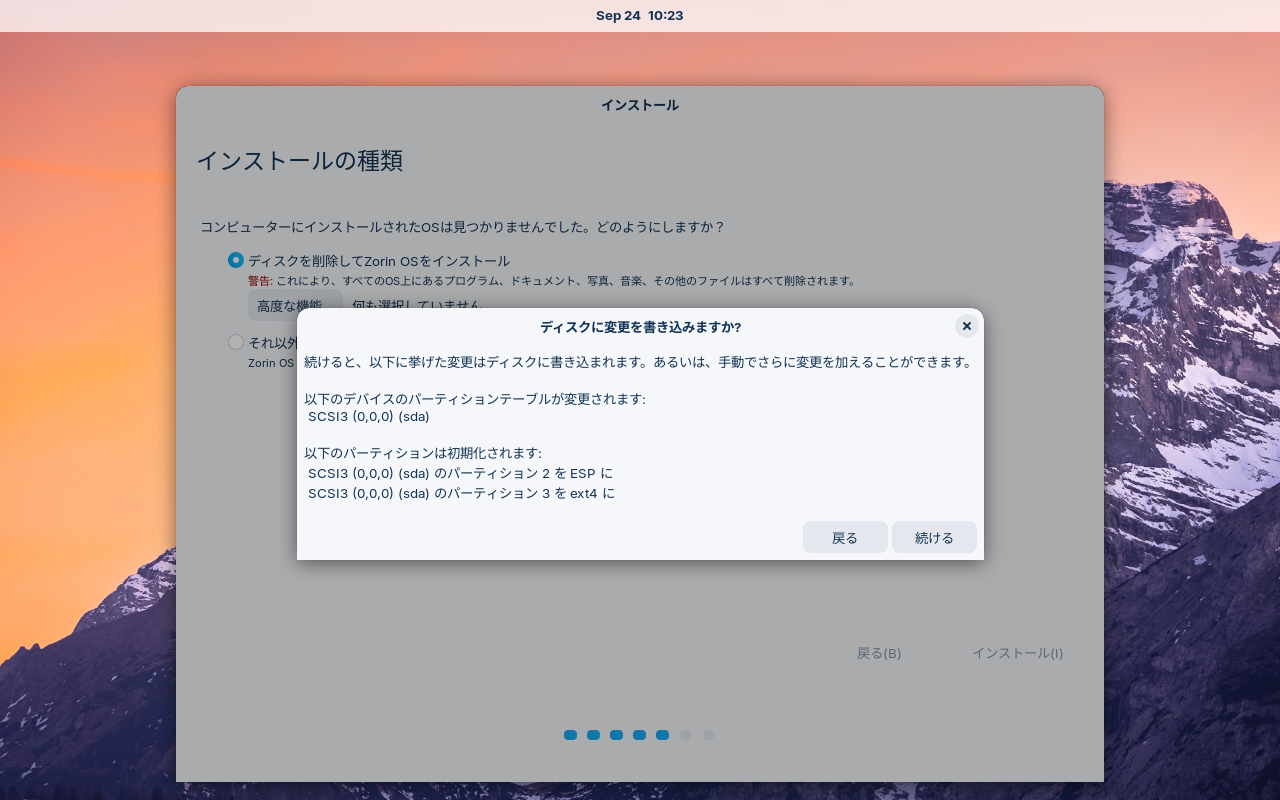Click the 警告 warning text line
Viewport: 1280px width, 800px height.
(552, 281)
